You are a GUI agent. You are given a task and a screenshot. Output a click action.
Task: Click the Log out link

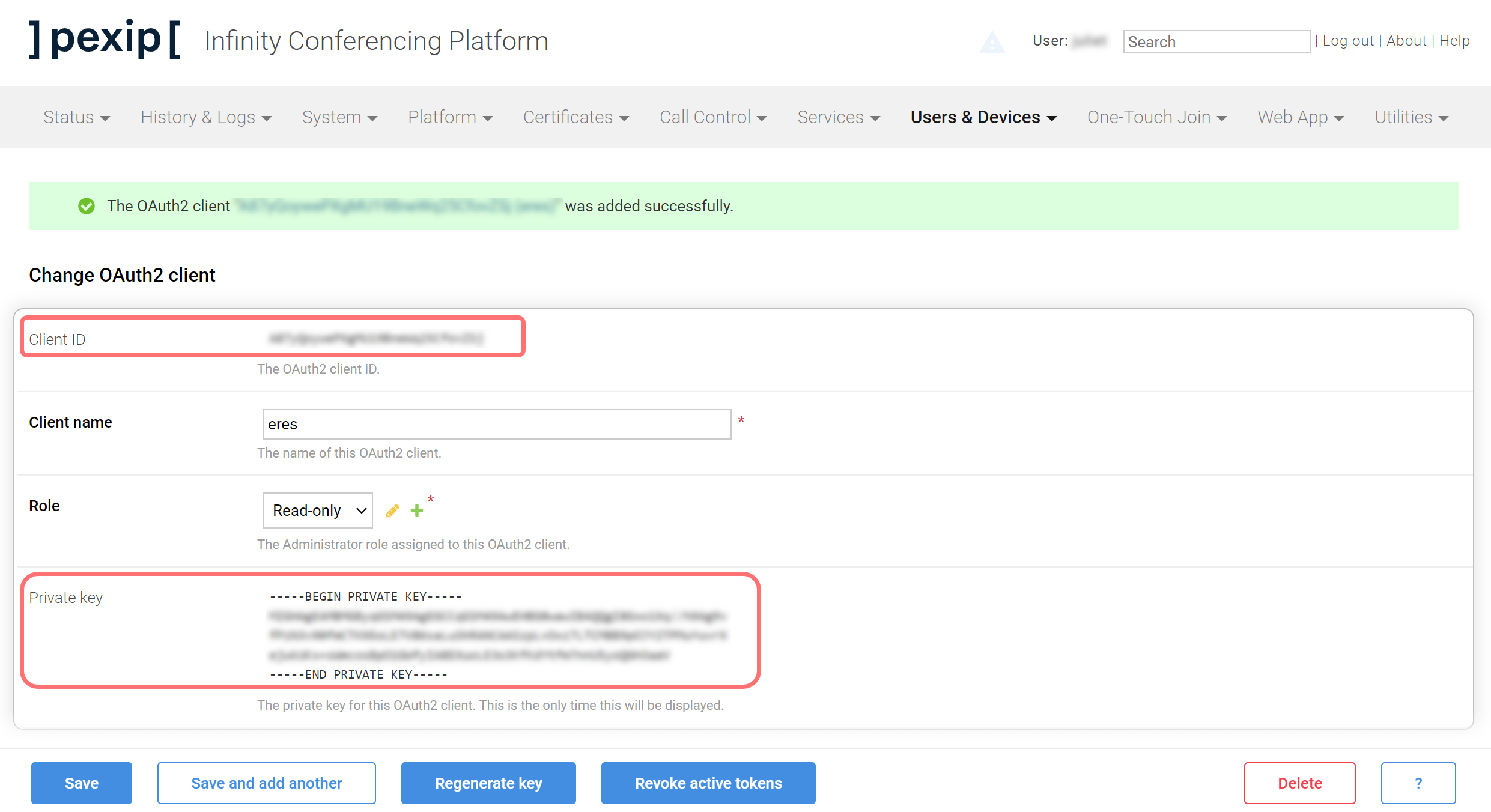click(1348, 41)
